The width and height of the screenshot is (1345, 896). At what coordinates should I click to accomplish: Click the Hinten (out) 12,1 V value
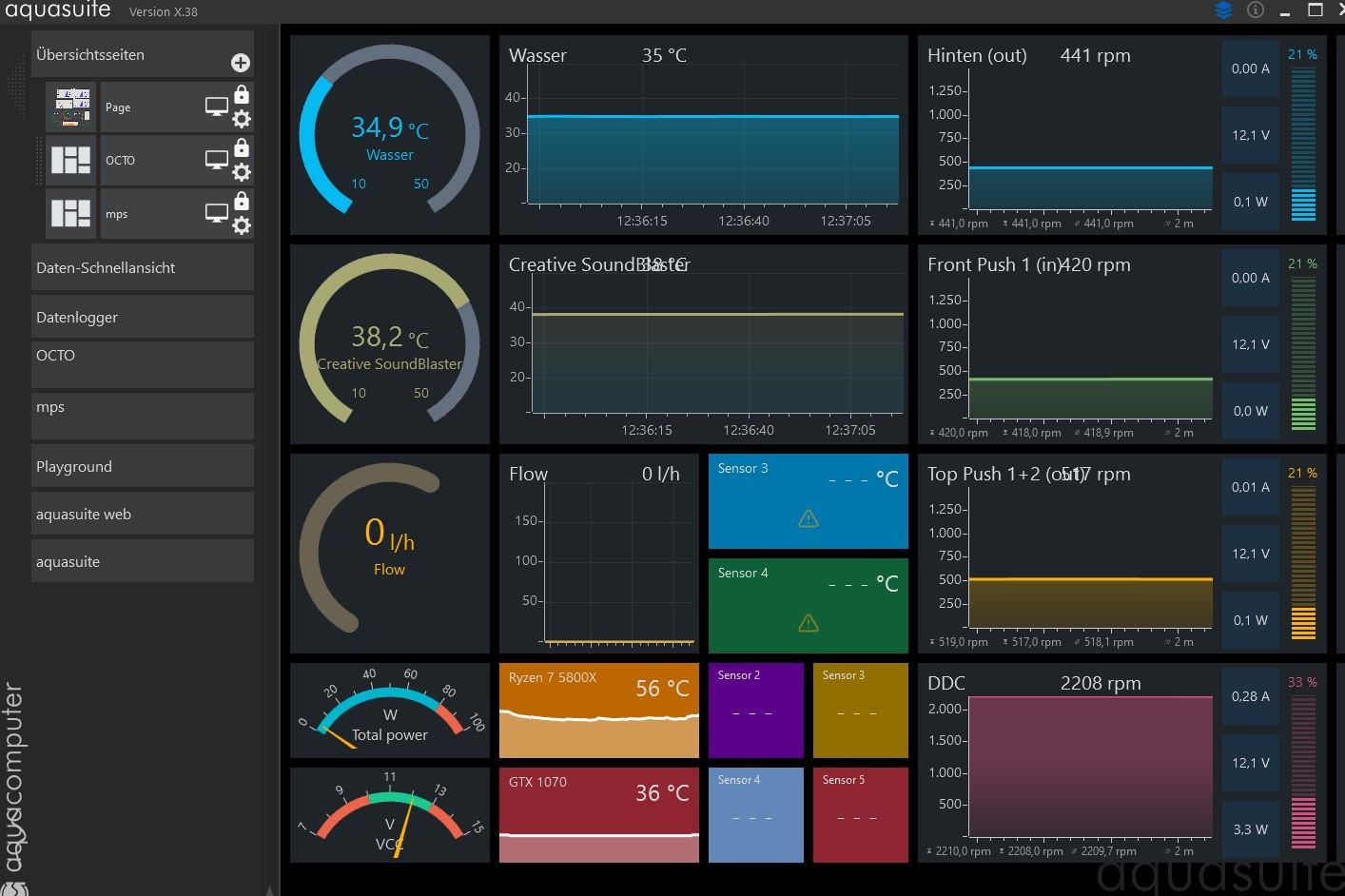(1250, 135)
